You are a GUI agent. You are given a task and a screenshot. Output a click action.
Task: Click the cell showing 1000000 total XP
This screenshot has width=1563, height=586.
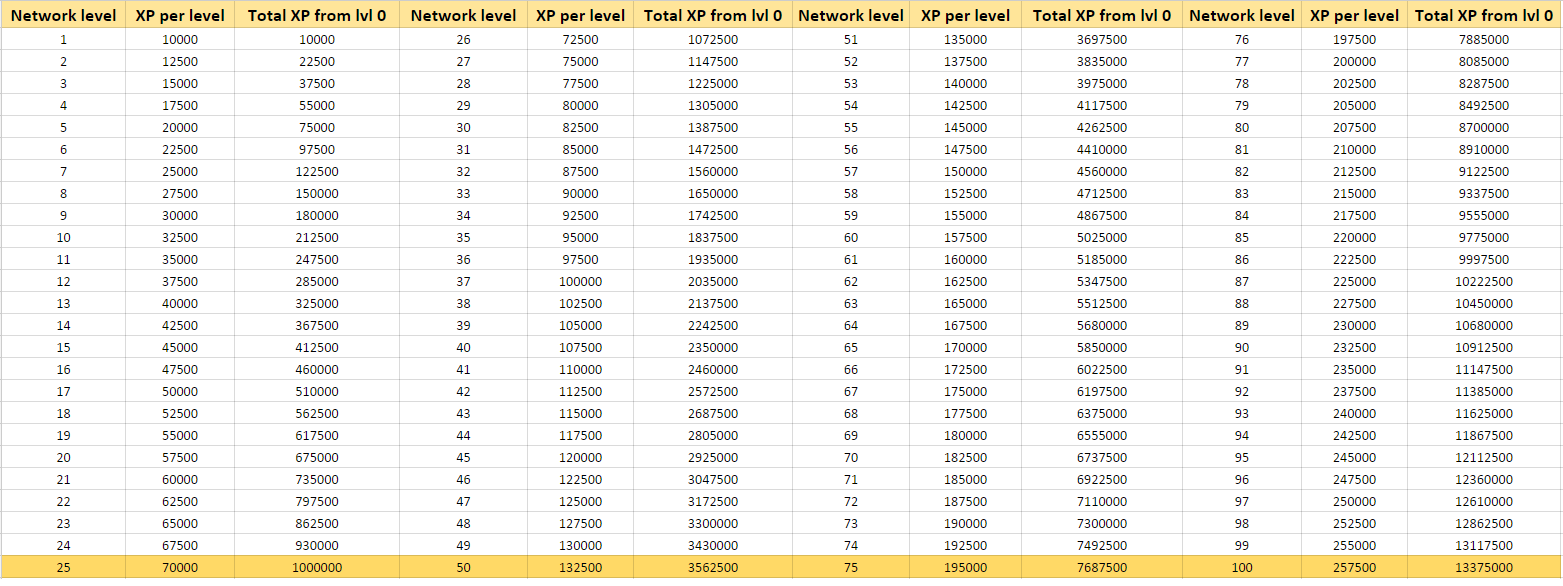pos(315,567)
